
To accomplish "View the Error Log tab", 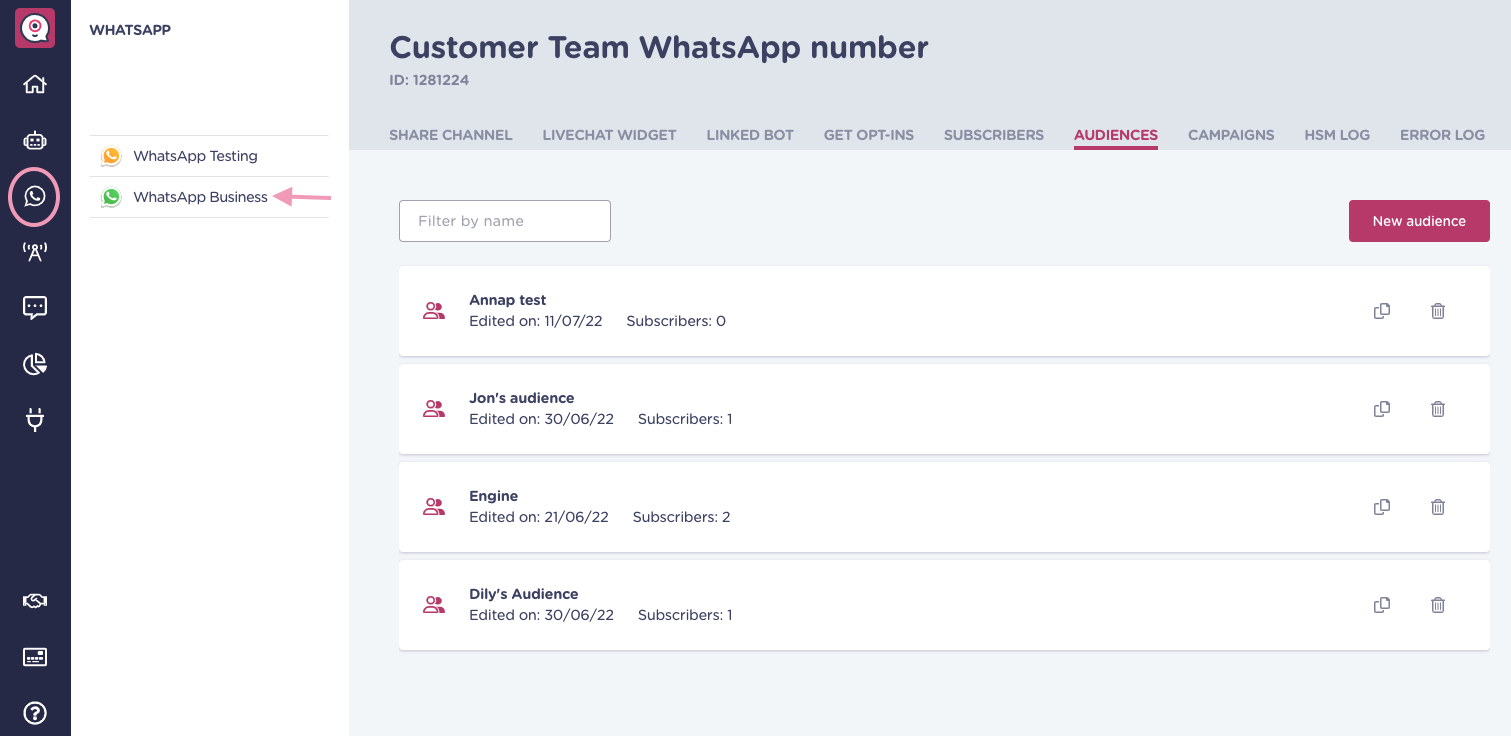I will pyautogui.click(x=1442, y=135).
